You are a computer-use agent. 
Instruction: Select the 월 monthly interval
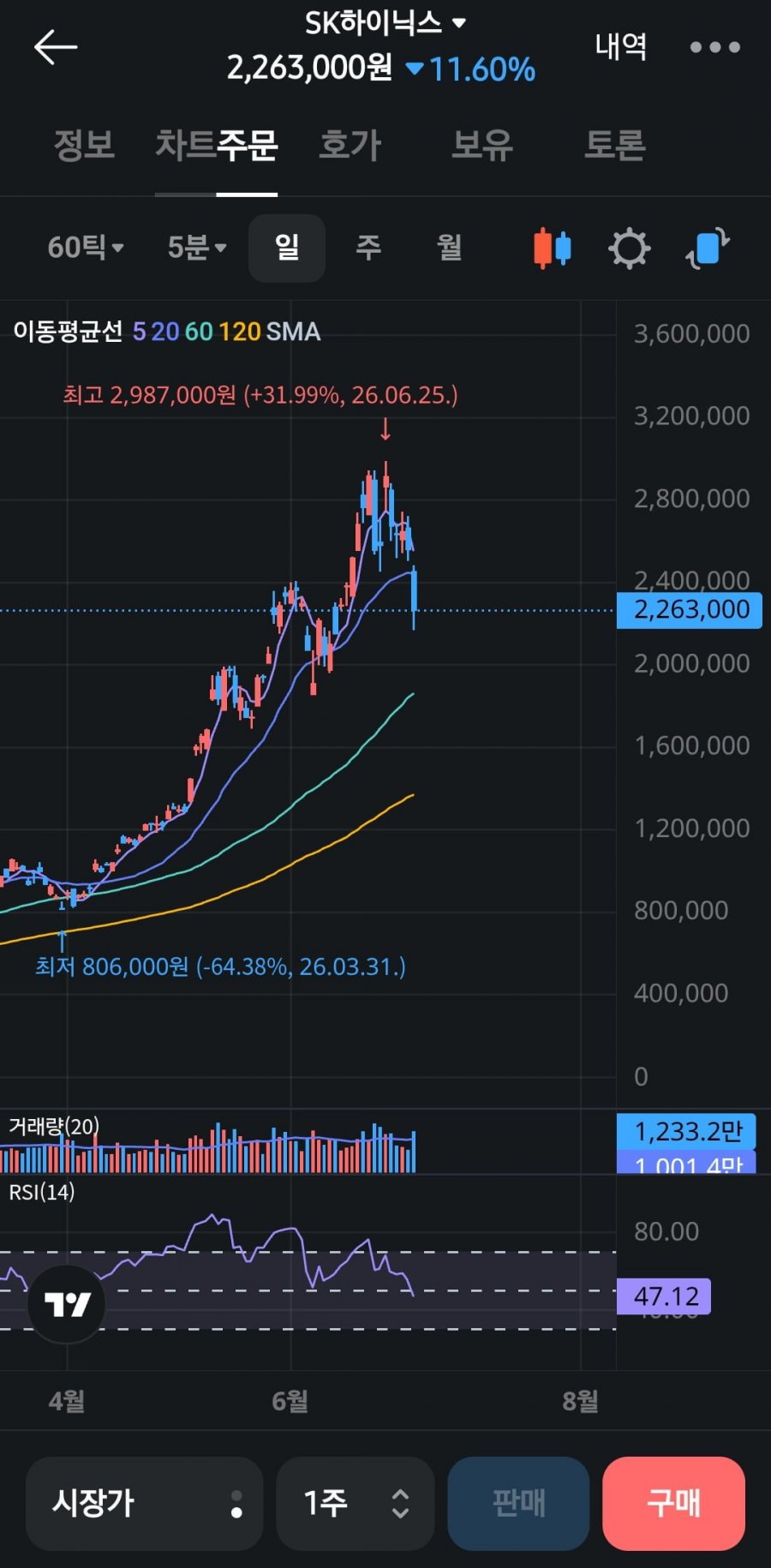pos(450,248)
